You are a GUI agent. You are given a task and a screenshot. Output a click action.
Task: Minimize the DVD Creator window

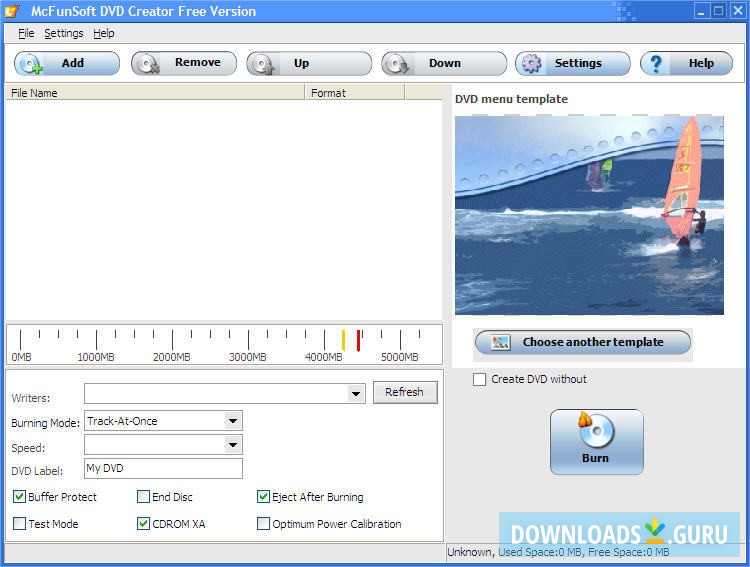click(701, 11)
